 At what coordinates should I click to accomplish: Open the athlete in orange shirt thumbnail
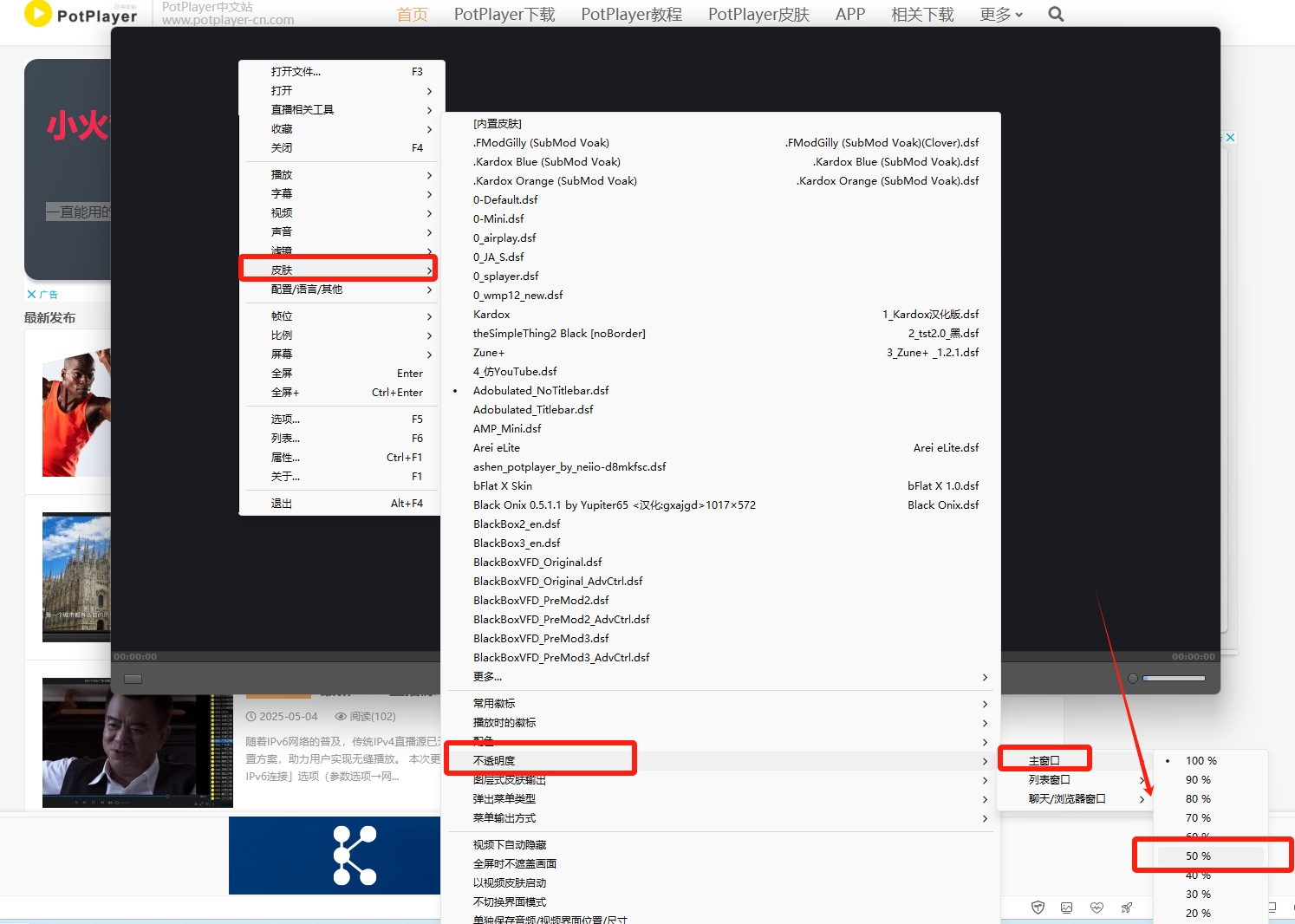pos(76,413)
